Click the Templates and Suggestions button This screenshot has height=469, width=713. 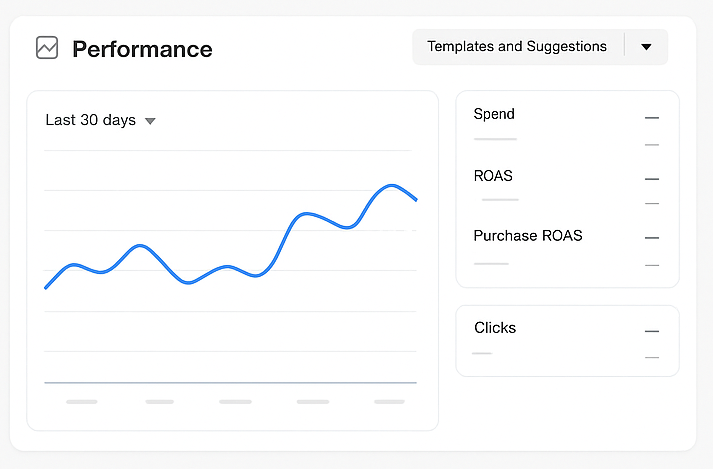point(517,47)
